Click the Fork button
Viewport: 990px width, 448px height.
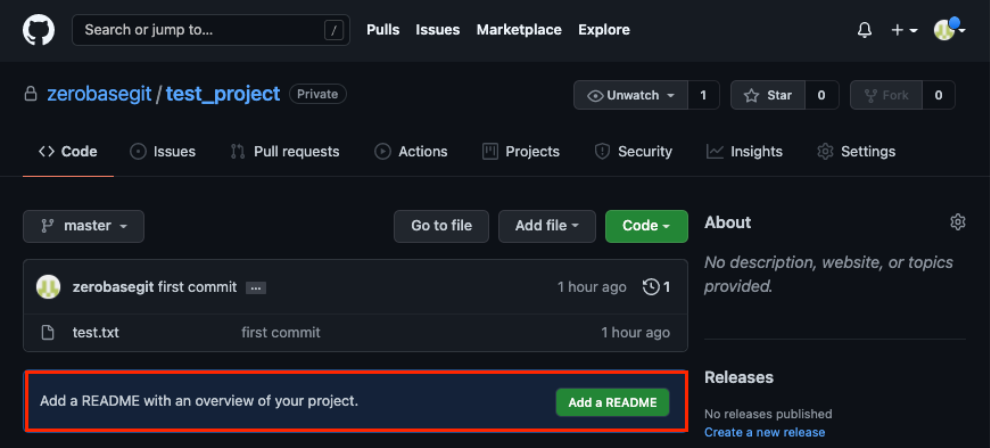(x=886, y=95)
